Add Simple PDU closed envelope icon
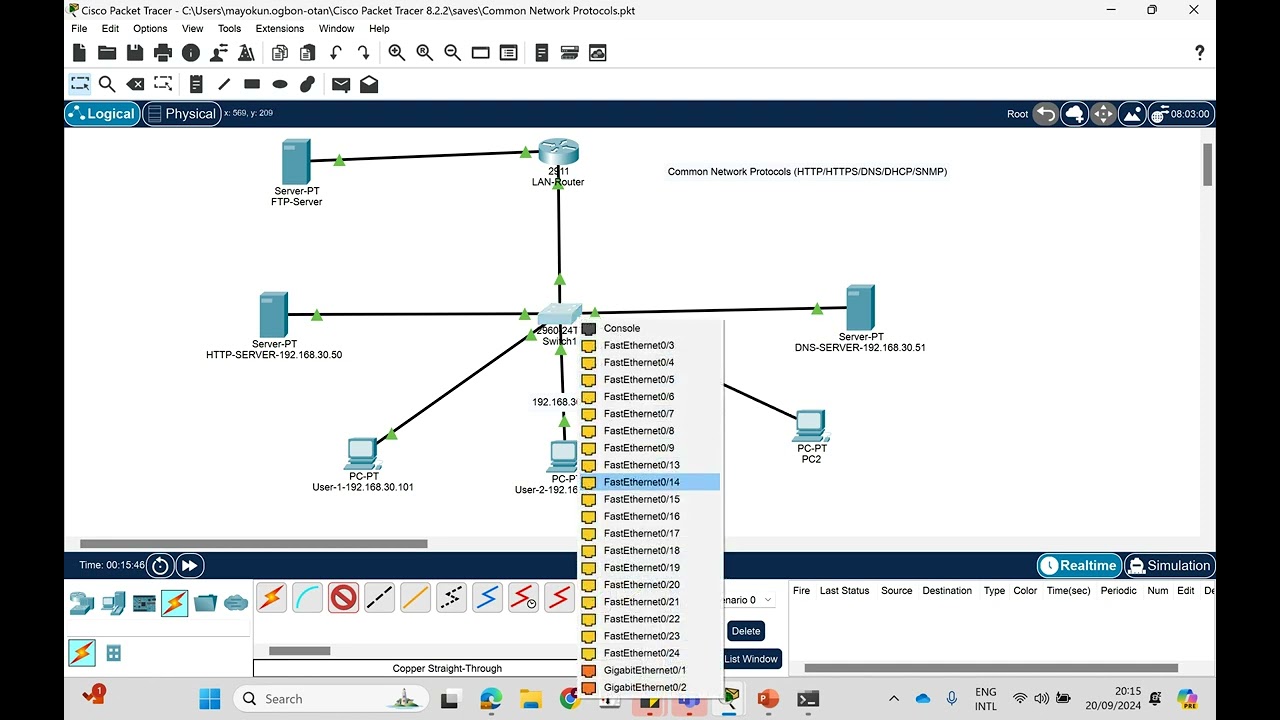The image size is (1280, 720). pos(341,85)
